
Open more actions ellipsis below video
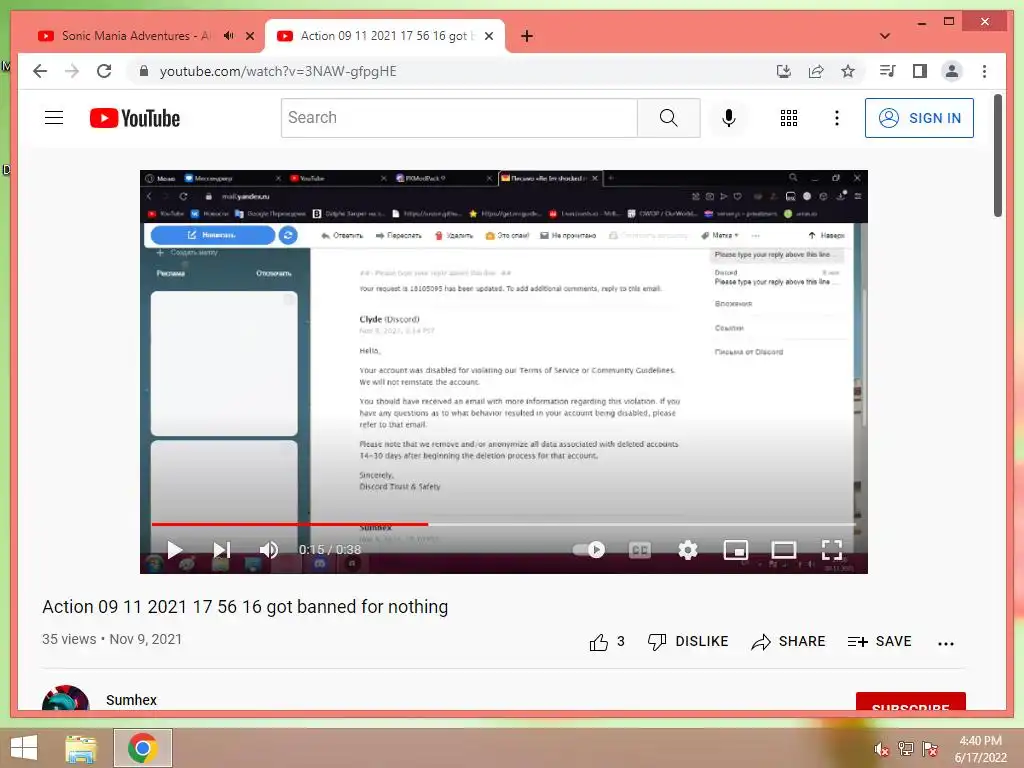tap(946, 643)
